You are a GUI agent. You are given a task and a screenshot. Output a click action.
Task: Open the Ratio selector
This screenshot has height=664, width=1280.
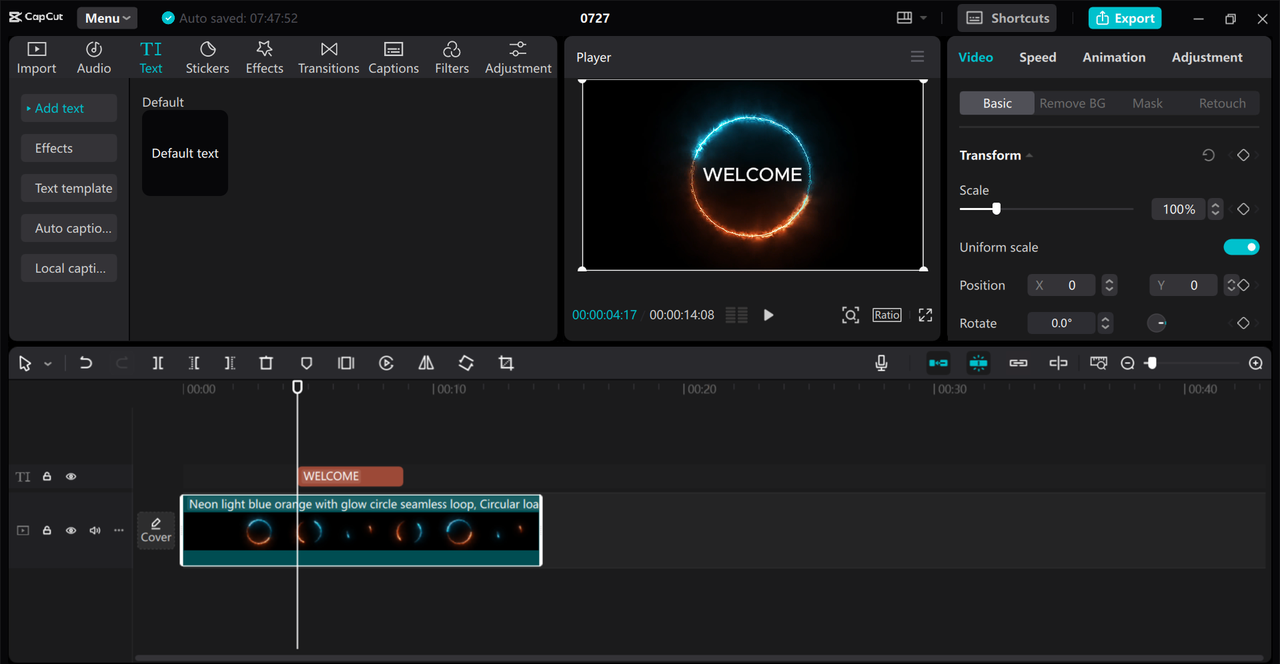click(887, 315)
